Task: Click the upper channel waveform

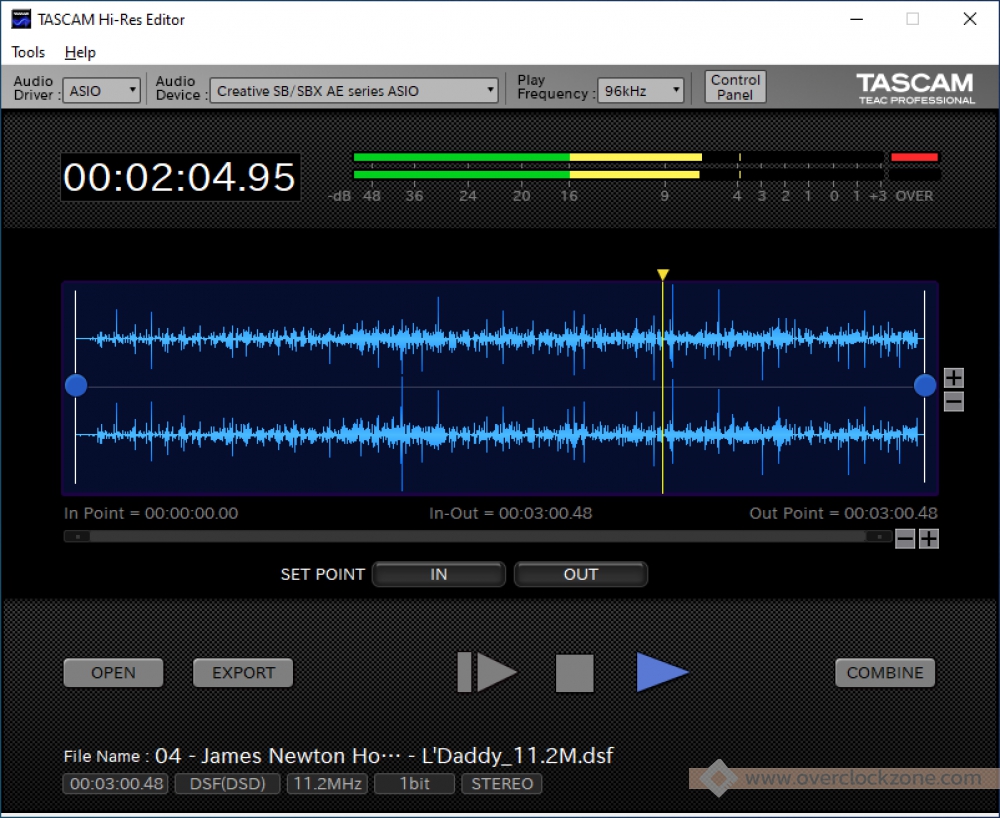Action: click(500, 339)
